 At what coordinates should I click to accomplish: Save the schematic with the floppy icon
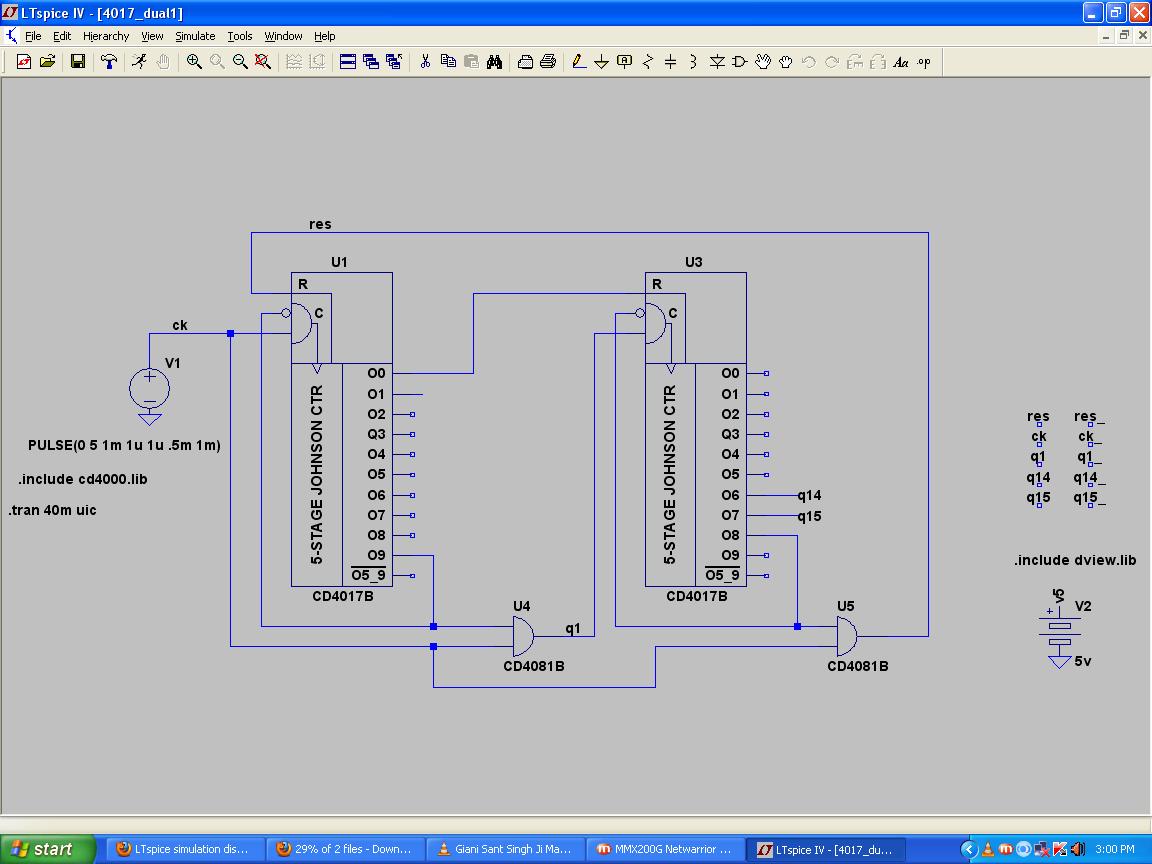(78, 62)
